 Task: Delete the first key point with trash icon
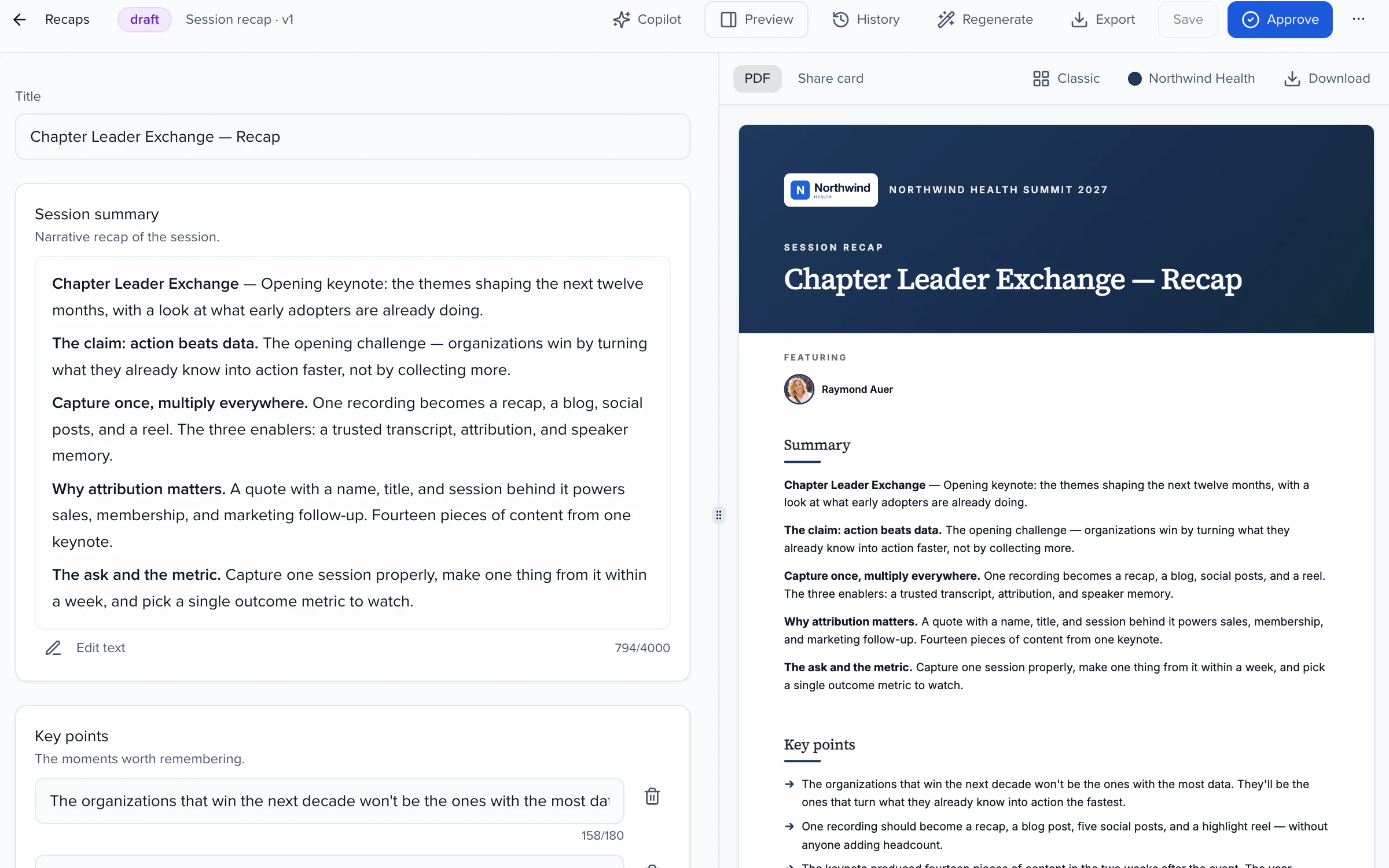click(x=652, y=796)
